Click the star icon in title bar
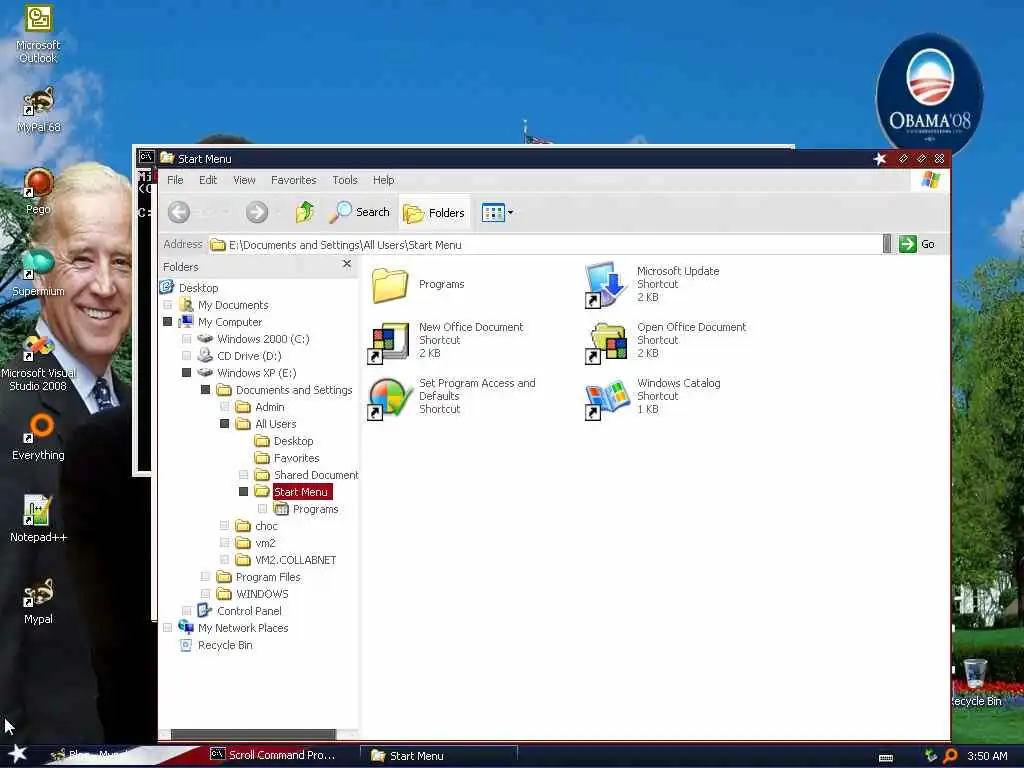The height and width of the screenshot is (768, 1024). tap(880, 159)
